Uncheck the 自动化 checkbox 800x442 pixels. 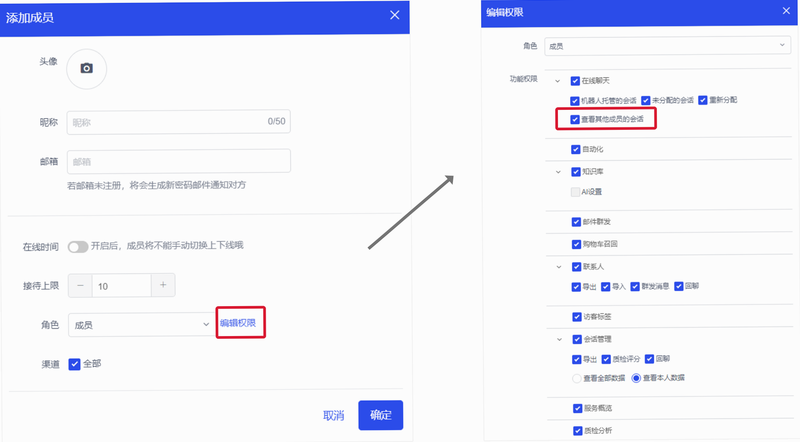pos(576,149)
